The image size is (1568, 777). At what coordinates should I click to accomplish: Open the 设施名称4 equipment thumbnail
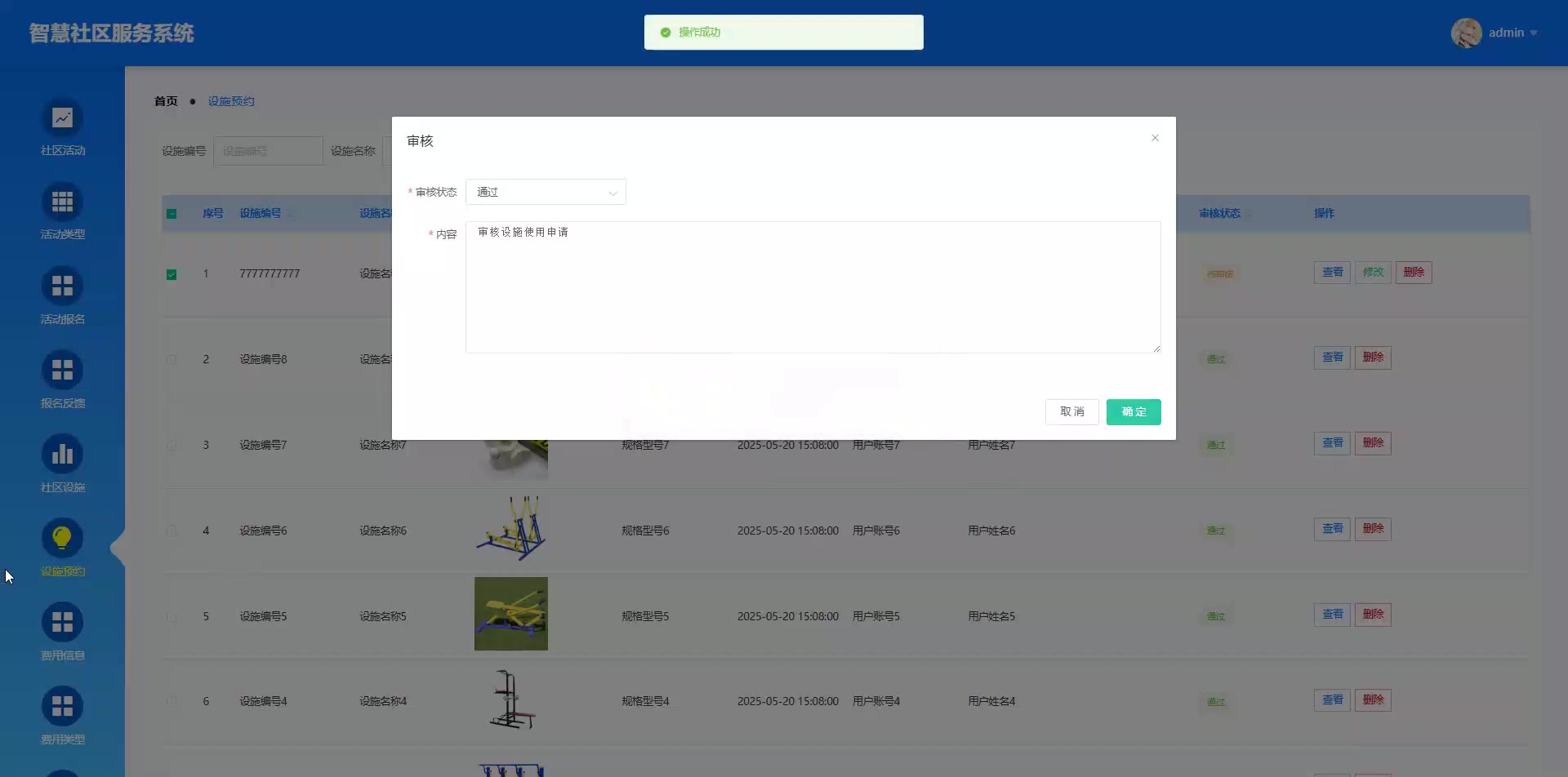click(511, 699)
